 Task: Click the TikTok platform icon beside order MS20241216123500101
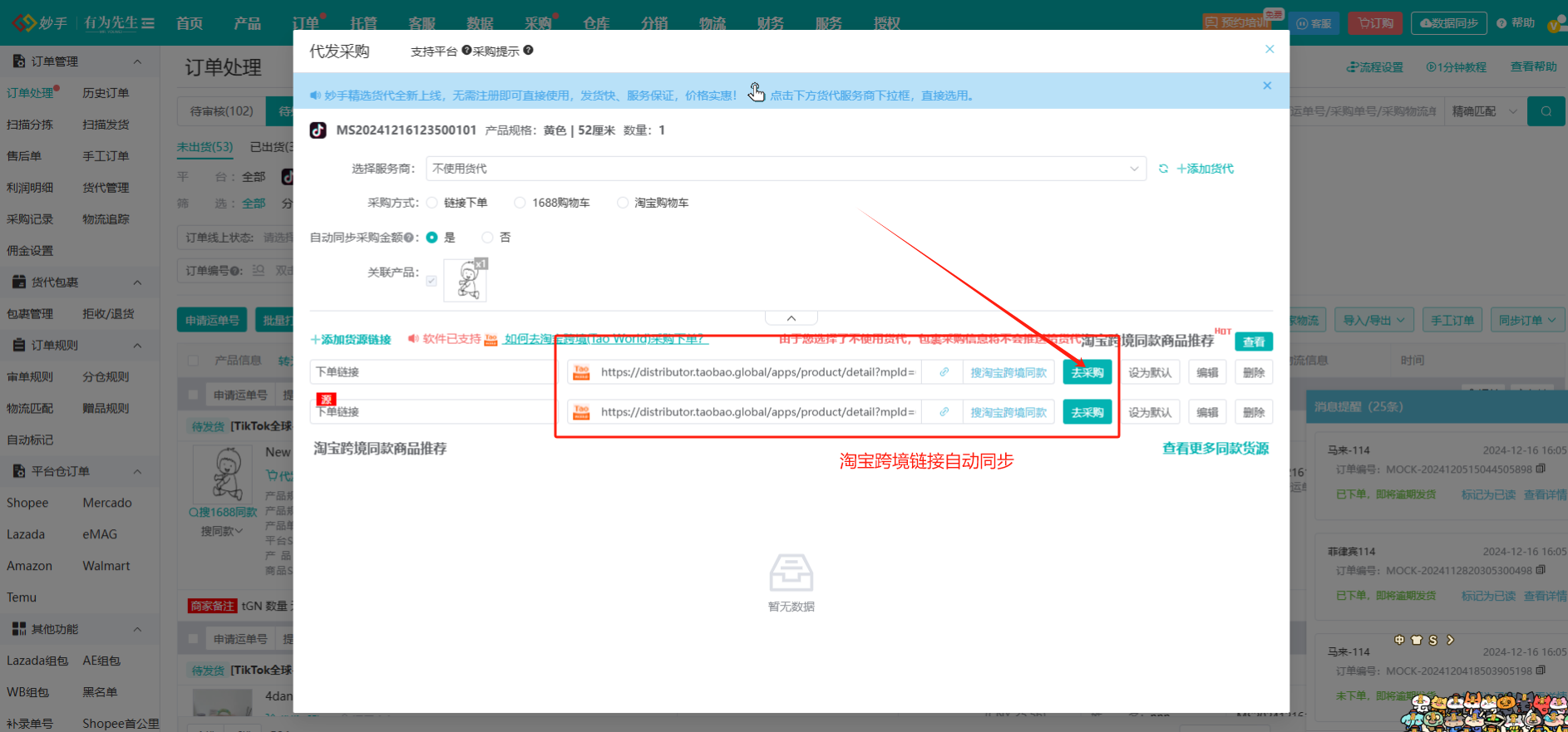(318, 130)
